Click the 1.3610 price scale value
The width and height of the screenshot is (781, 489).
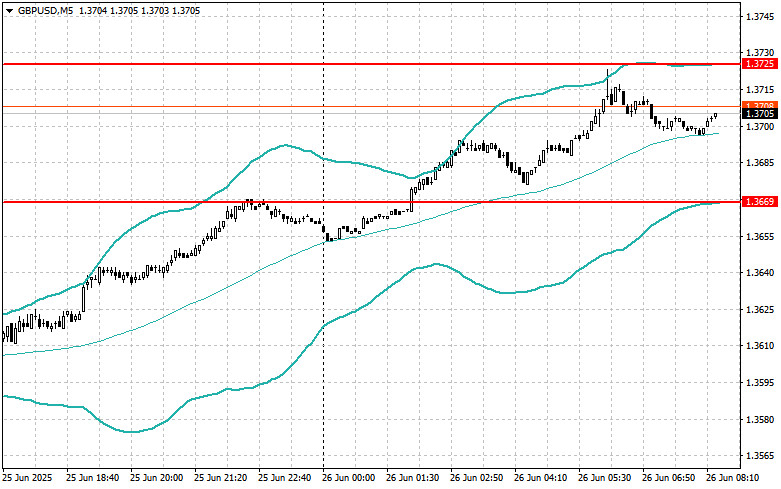tap(760, 346)
